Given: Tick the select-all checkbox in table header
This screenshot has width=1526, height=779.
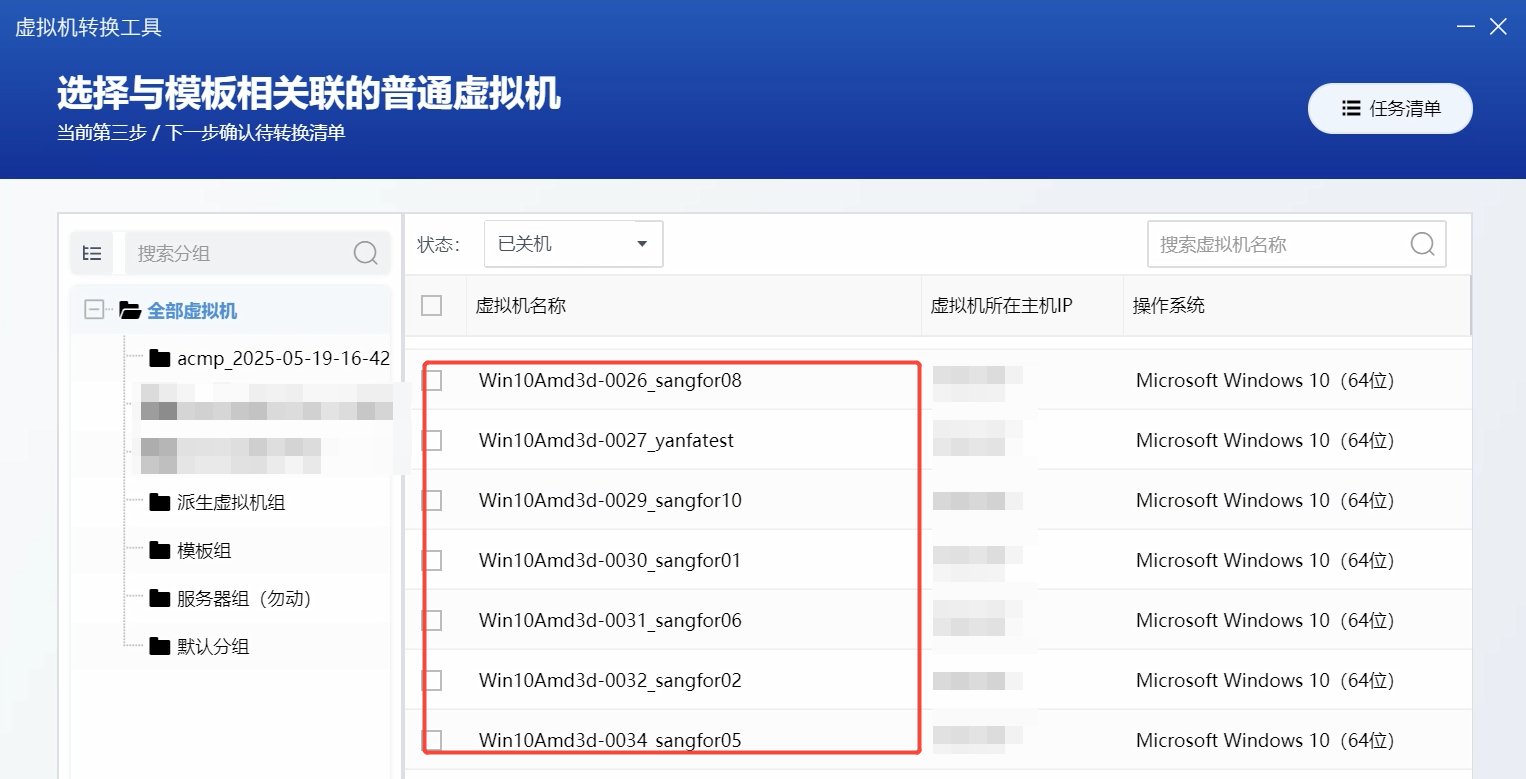Looking at the screenshot, I should 432,305.
